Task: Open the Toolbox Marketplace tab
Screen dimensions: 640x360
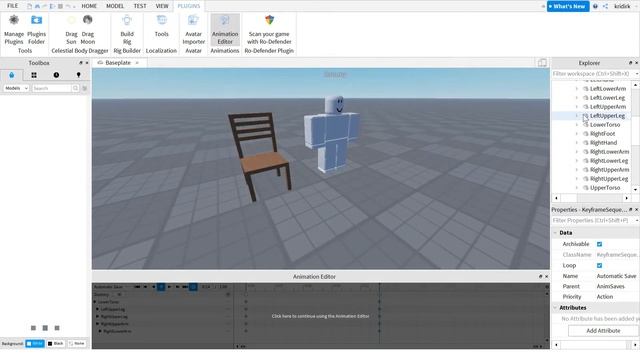Action: pyautogui.click(x=11, y=75)
